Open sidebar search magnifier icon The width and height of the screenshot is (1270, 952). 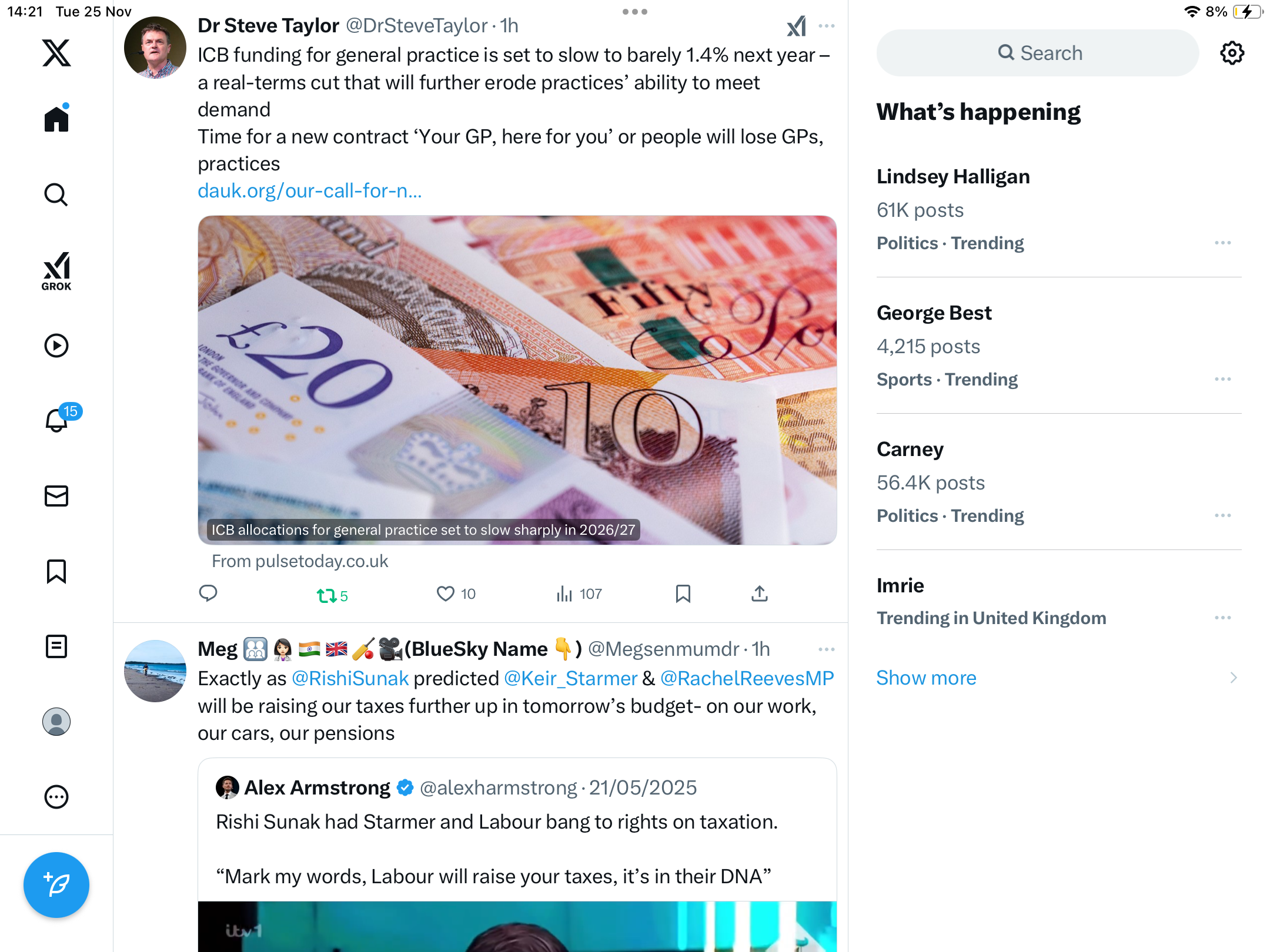[x=56, y=195]
